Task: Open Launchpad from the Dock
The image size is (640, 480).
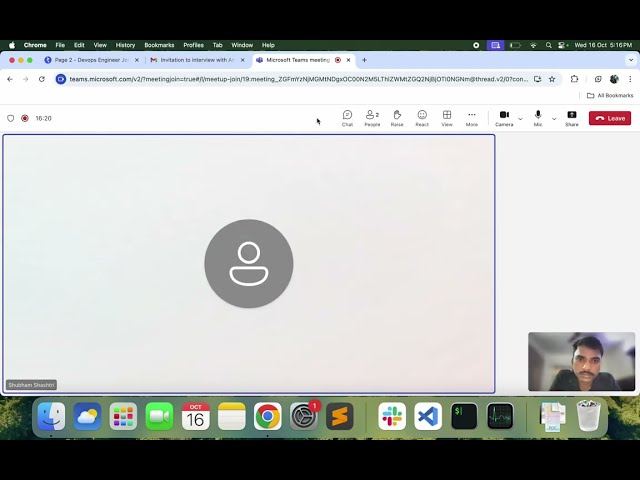Action: tap(123, 416)
